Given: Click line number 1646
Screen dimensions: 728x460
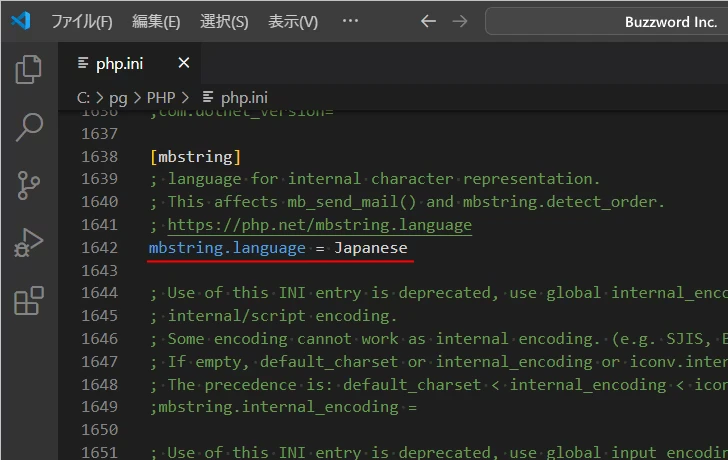Looking at the screenshot, I should coord(99,339).
